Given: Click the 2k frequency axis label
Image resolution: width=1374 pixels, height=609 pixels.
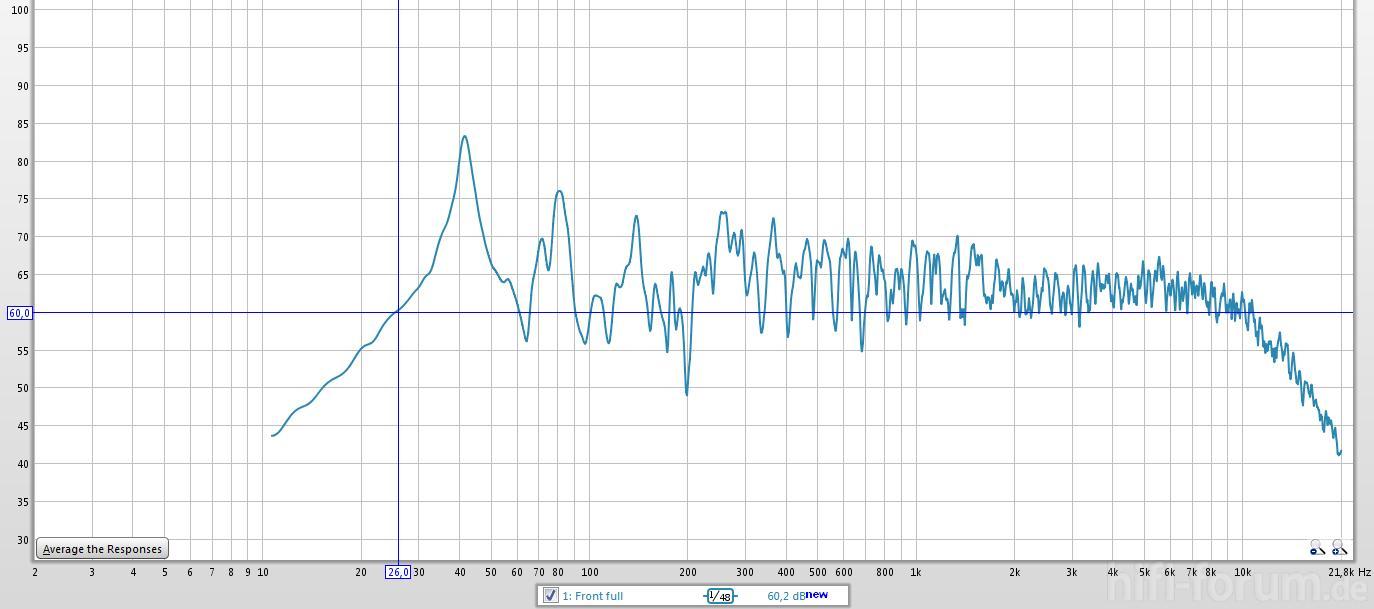Looking at the screenshot, I should (1014, 572).
